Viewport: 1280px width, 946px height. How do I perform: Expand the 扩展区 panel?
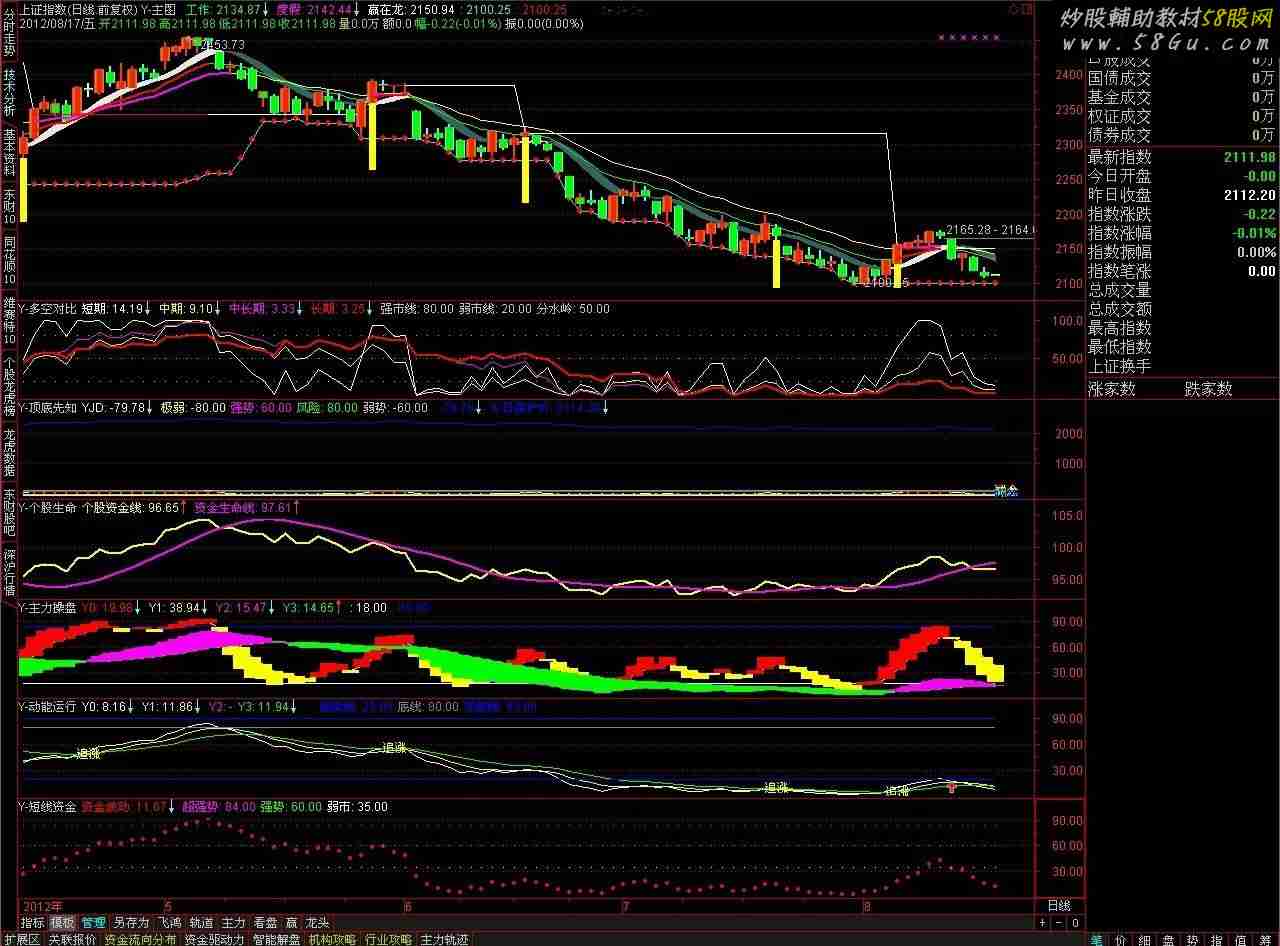pyautogui.click(x=20, y=939)
